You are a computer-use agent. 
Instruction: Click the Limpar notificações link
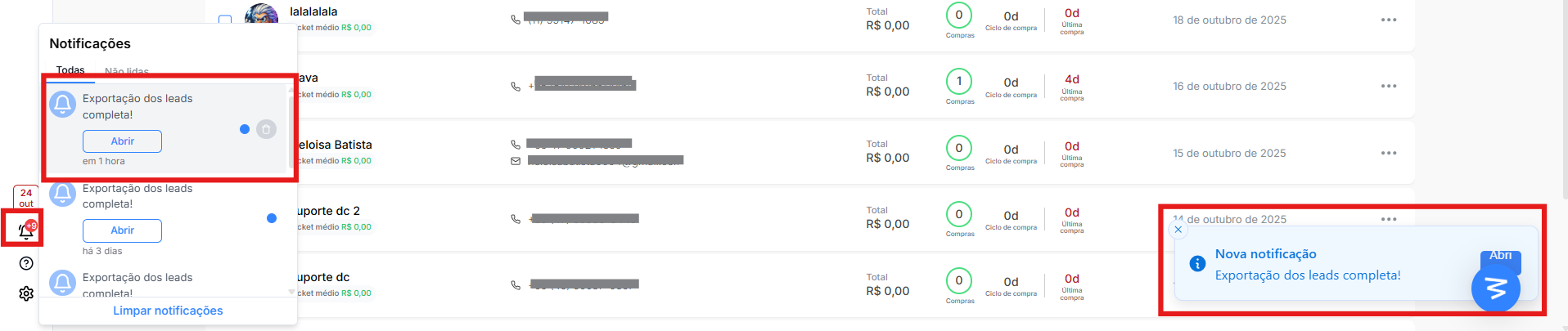[168, 311]
